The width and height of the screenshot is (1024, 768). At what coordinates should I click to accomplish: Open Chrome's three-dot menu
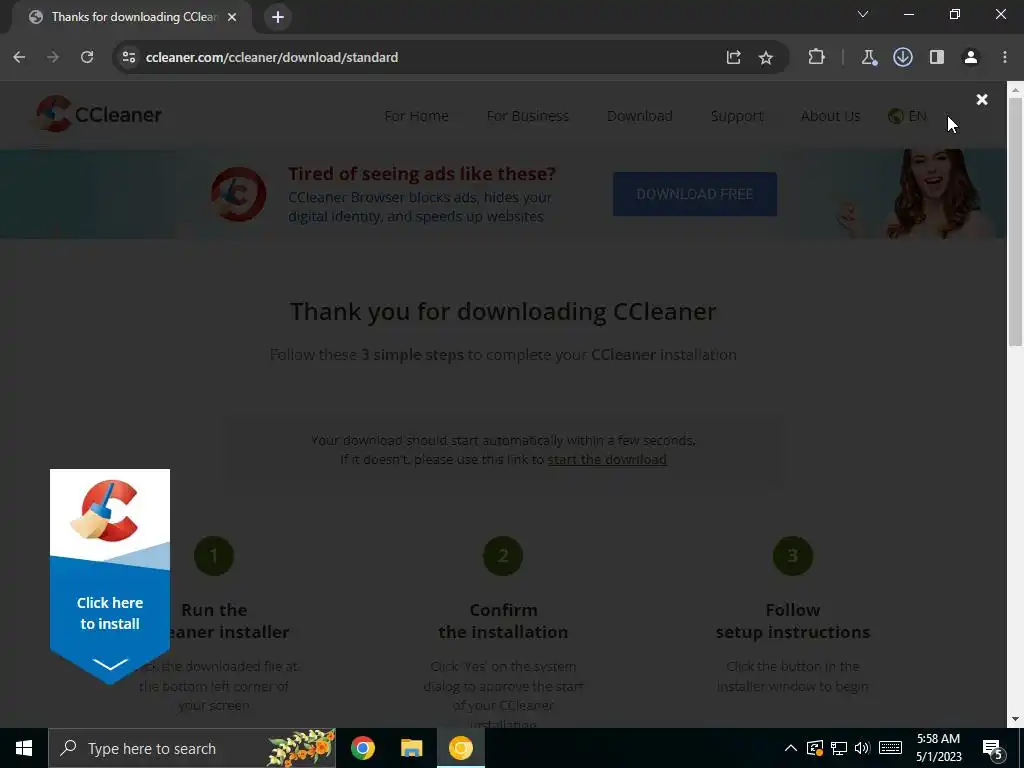coord(1004,57)
